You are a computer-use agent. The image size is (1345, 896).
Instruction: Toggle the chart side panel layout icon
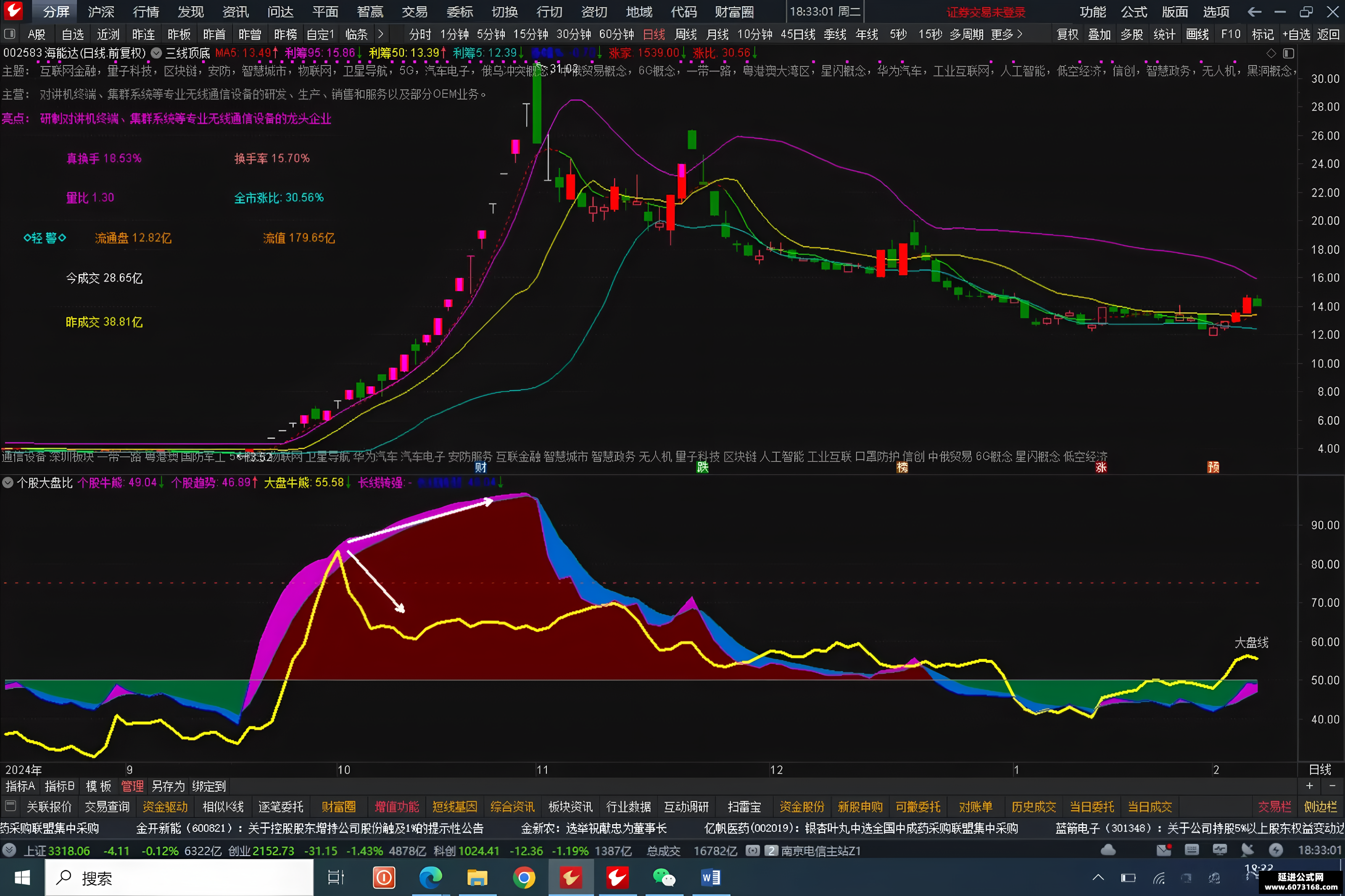[1288, 53]
